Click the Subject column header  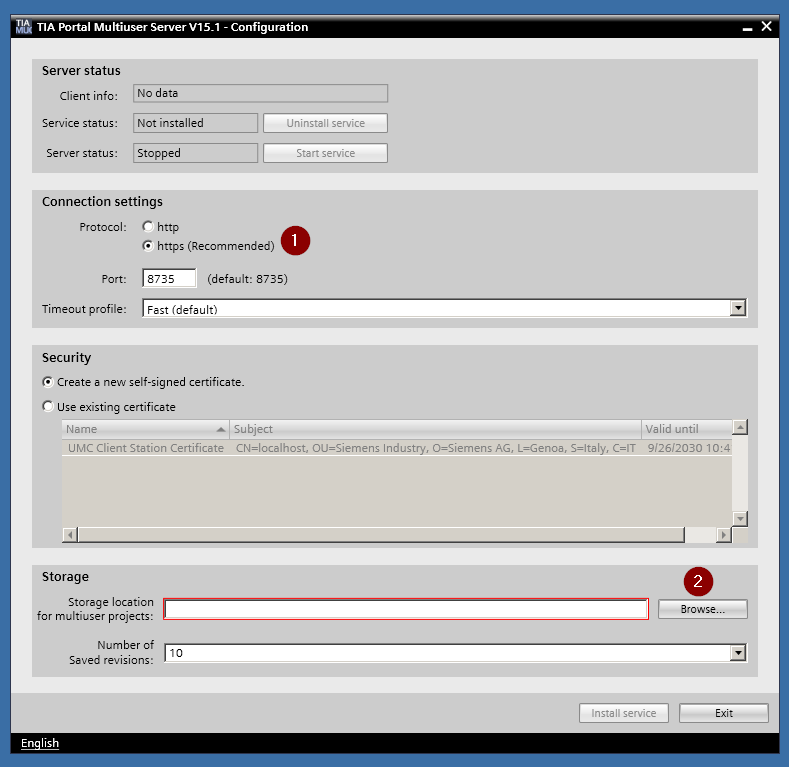435,429
